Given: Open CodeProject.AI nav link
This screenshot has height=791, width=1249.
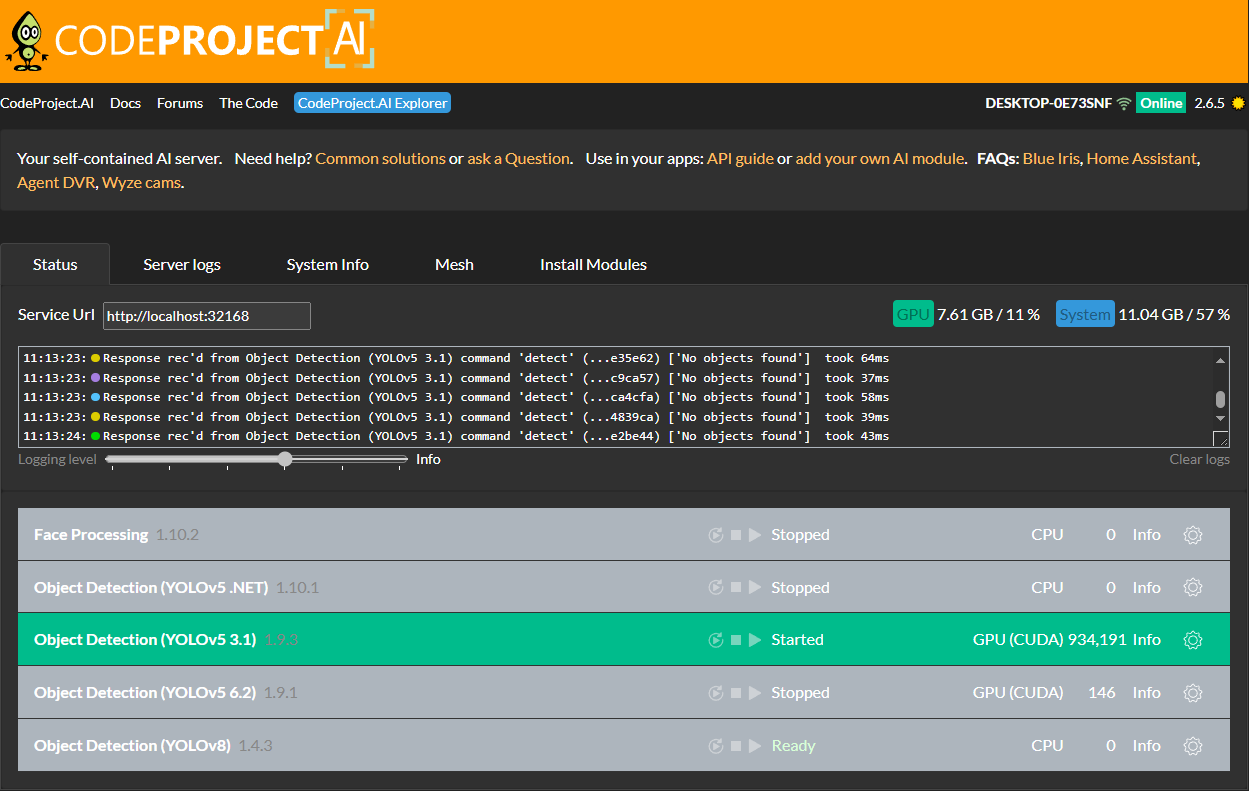Looking at the screenshot, I should [x=47, y=103].
